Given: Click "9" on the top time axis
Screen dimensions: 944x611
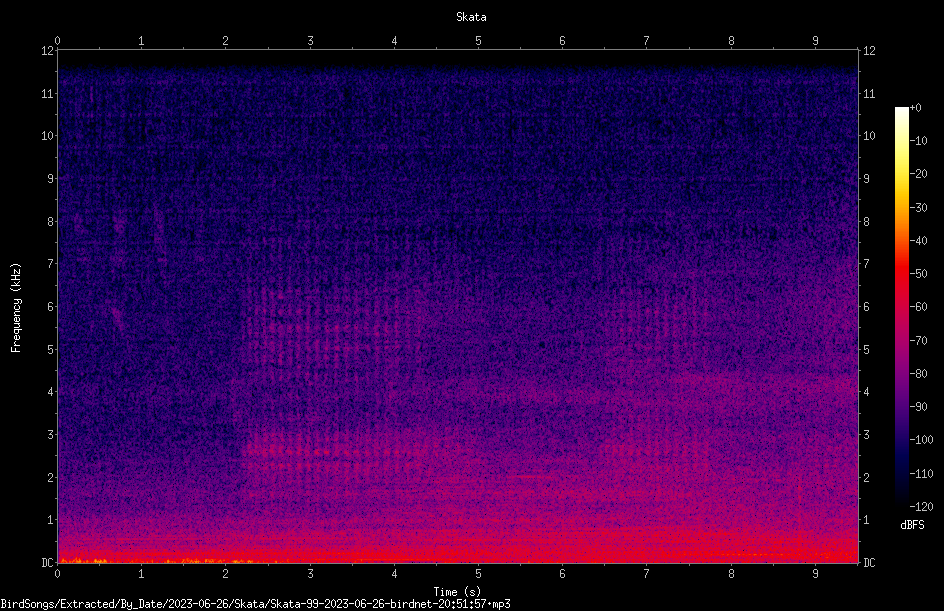Looking at the screenshot, I should [815, 41].
